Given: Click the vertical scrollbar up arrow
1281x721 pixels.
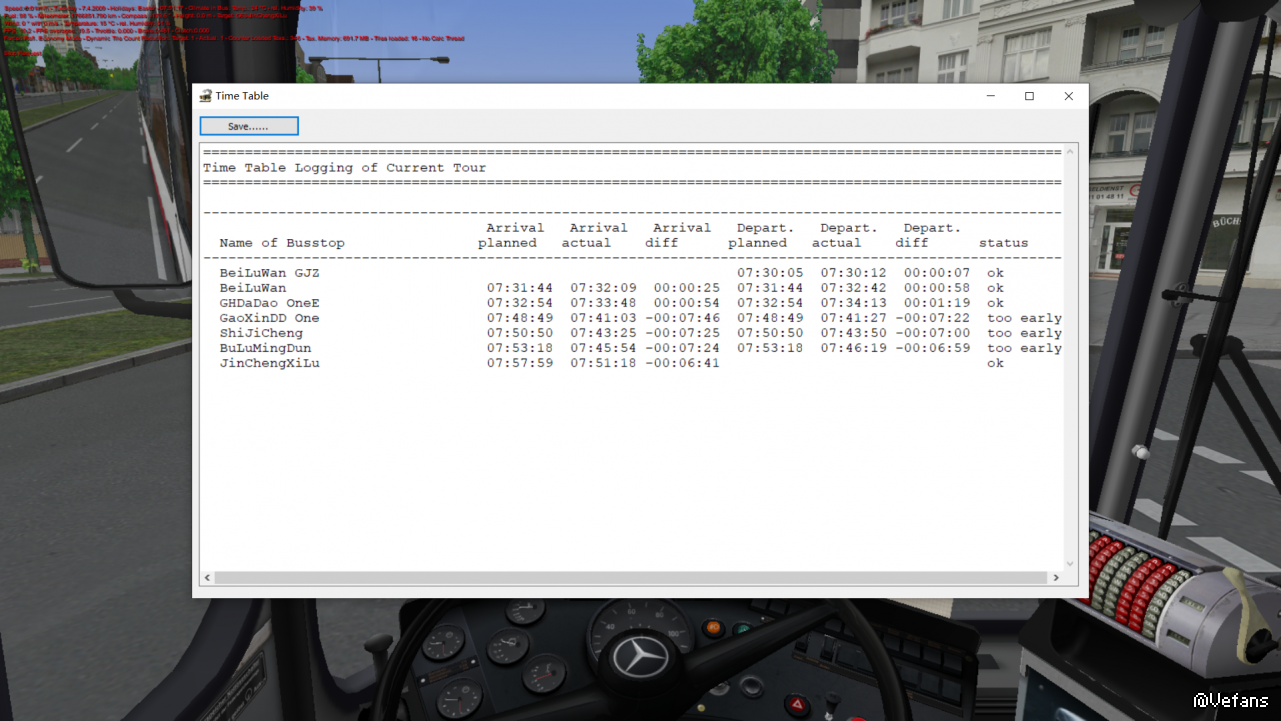Looking at the screenshot, I should 1070,152.
